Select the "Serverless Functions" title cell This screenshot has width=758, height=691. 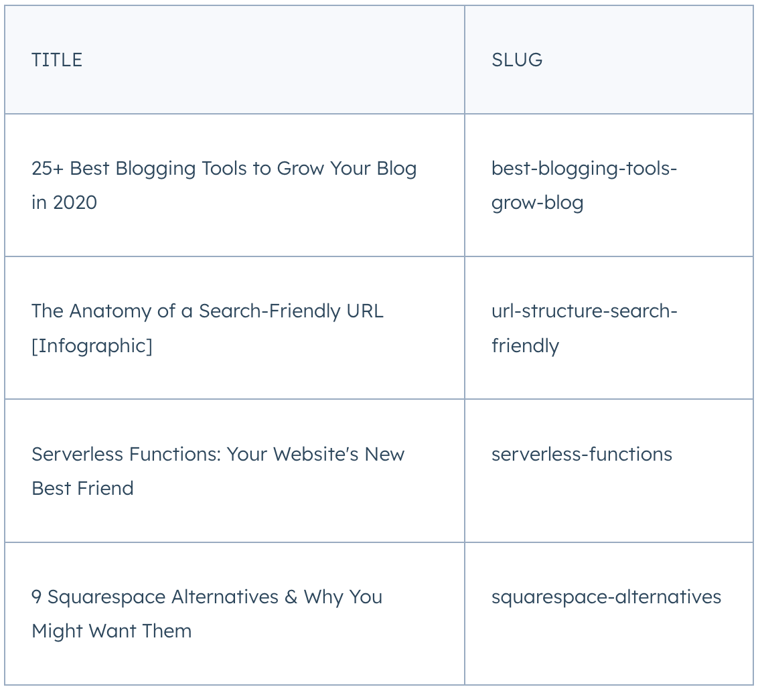click(x=218, y=471)
